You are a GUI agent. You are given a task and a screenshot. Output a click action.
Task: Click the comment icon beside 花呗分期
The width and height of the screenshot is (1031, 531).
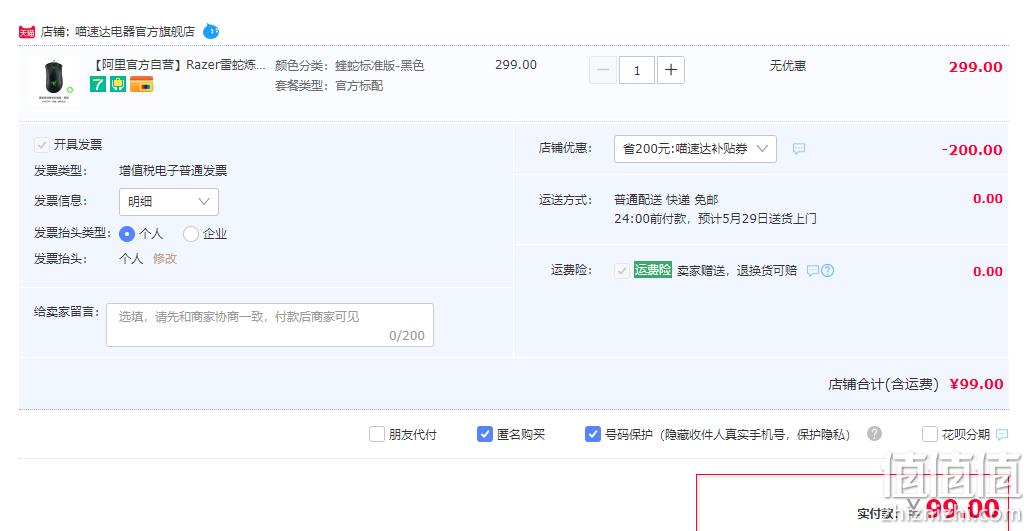(x=1002, y=434)
